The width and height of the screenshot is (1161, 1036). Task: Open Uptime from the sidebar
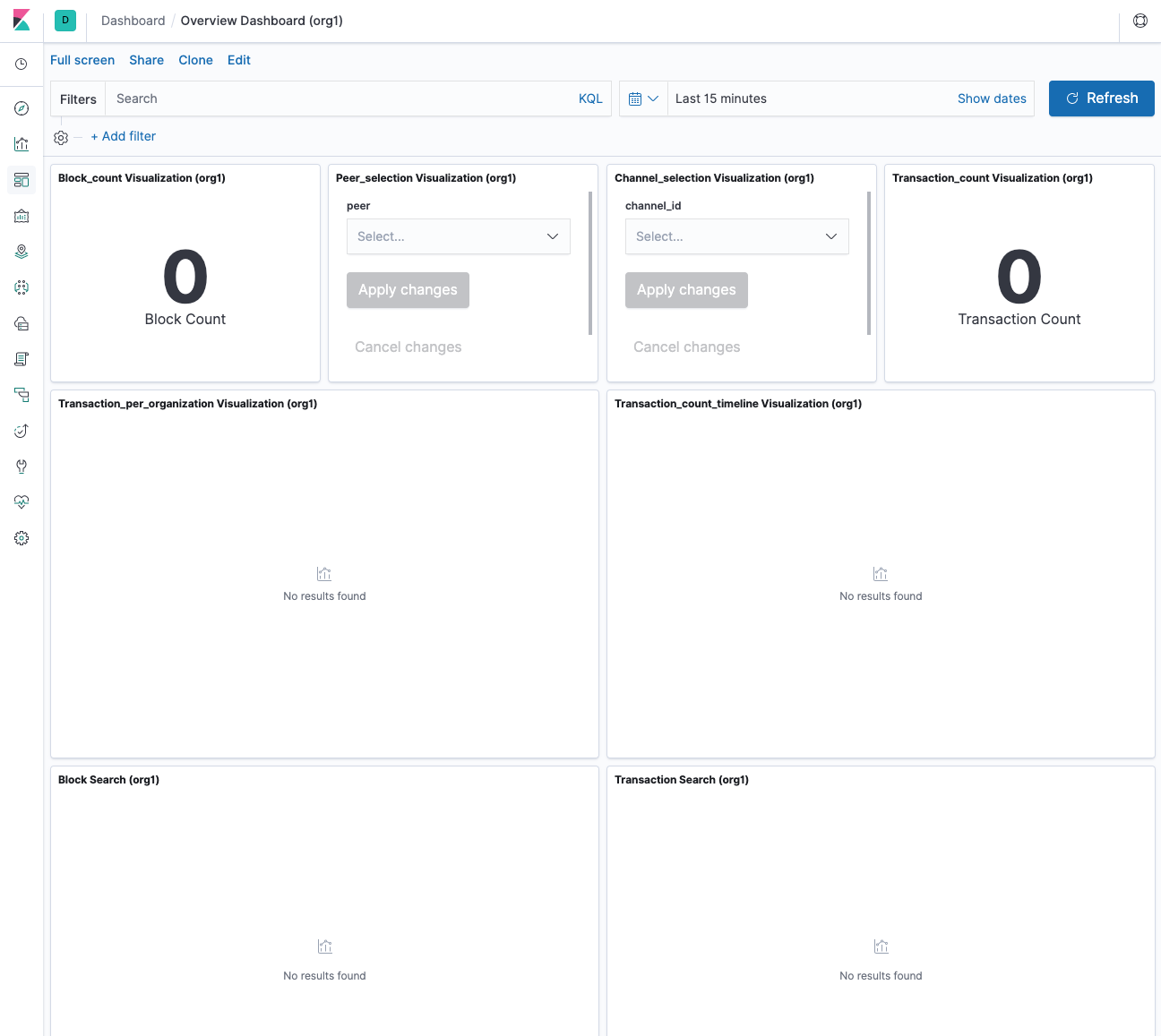pyautogui.click(x=21, y=431)
